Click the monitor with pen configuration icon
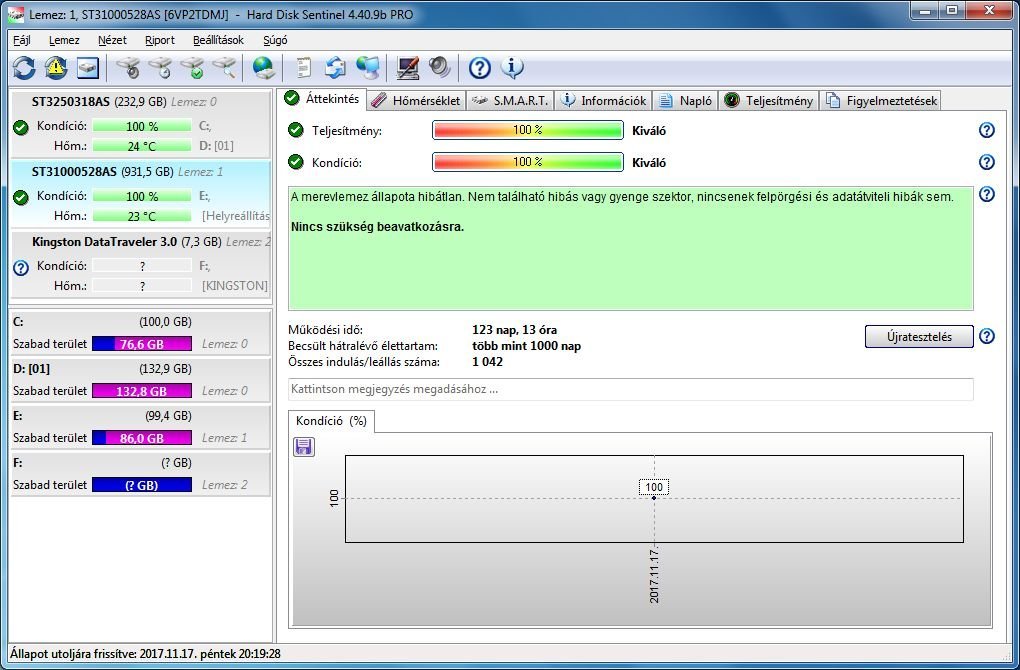The image size is (1020, 670). [408, 68]
